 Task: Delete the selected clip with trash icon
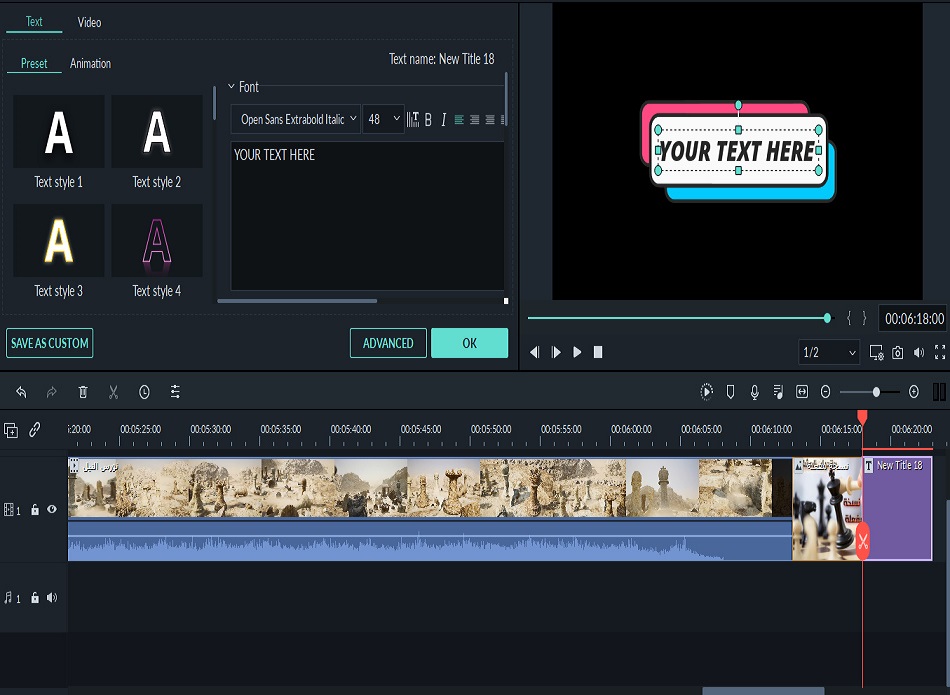click(x=83, y=393)
